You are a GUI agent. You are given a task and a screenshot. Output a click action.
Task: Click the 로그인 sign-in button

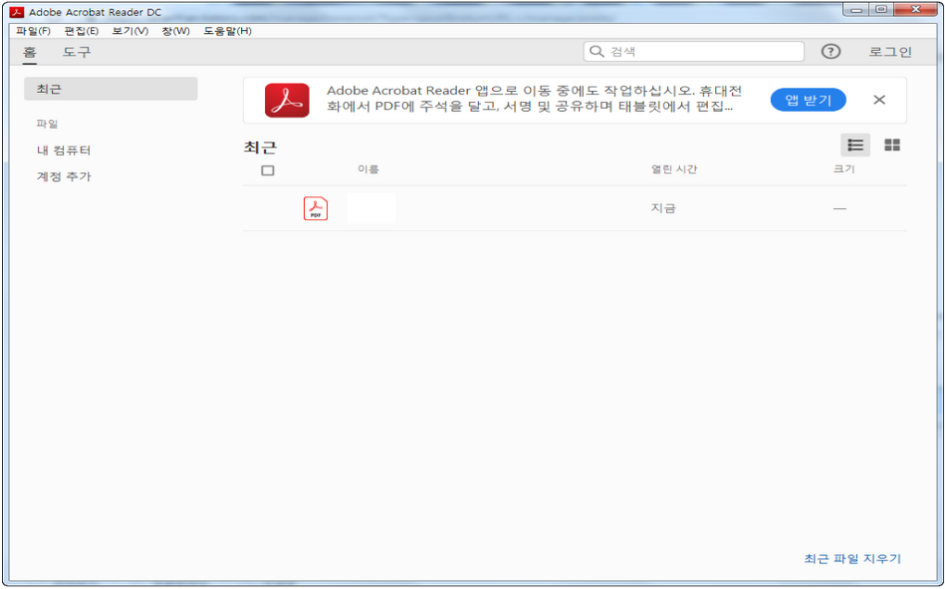(x=890, y=52)
